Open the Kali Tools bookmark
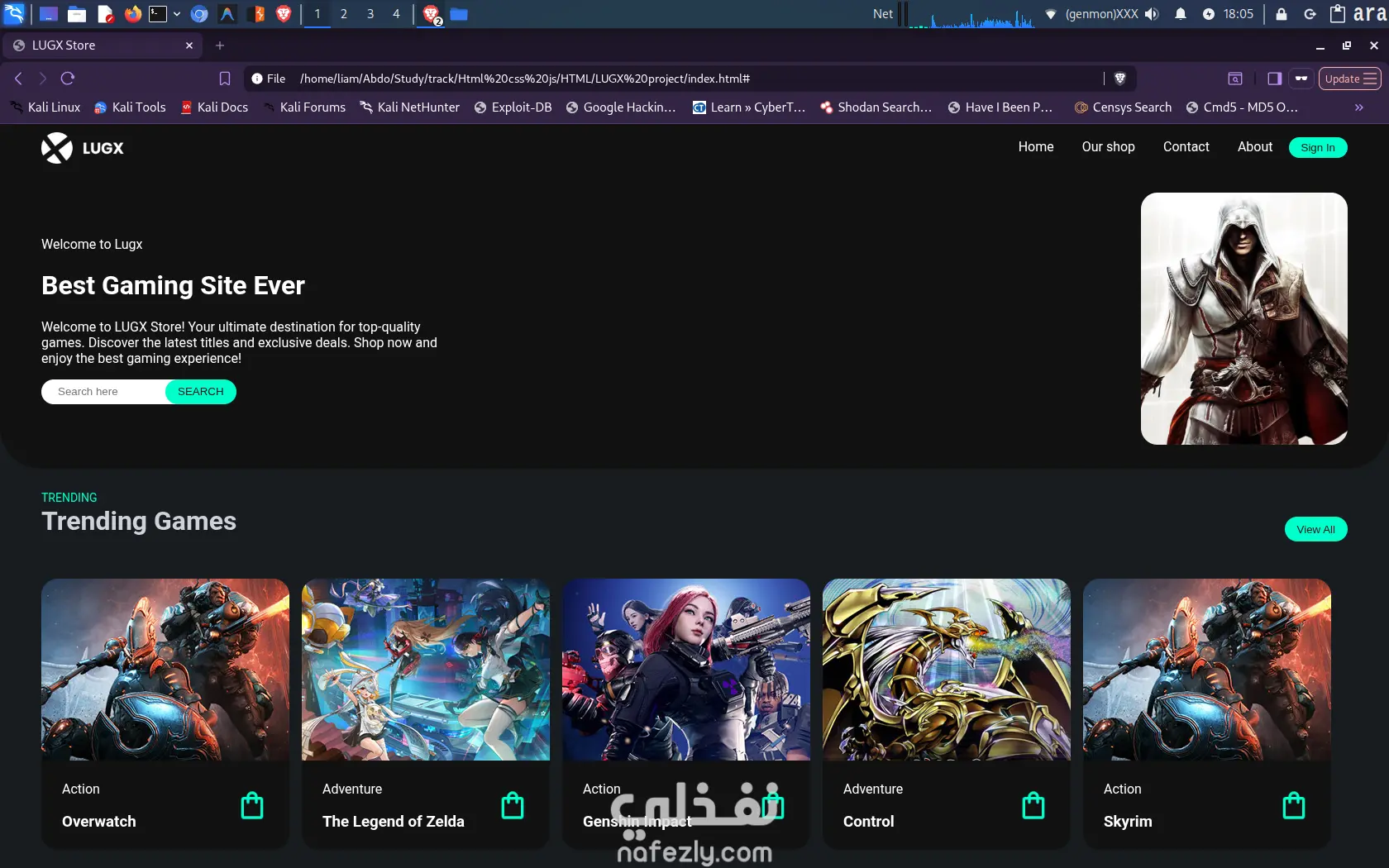1389x868 pixels. [130, 107]
